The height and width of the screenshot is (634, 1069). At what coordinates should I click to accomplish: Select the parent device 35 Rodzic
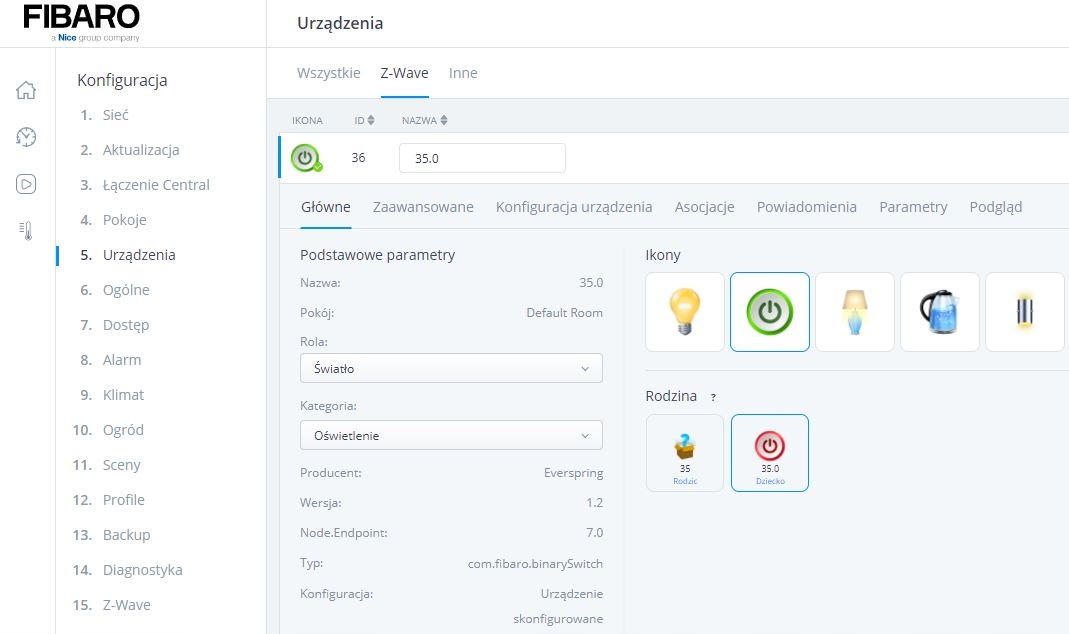[684, 453]
